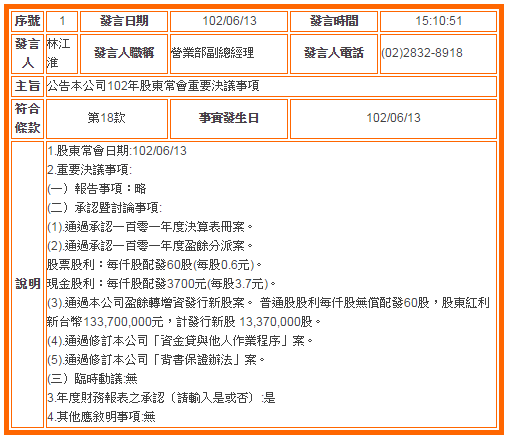The height and width of the screenshot is (438, 508).
Task: Select the time value 15:10:51
Action: pos(438,21)
